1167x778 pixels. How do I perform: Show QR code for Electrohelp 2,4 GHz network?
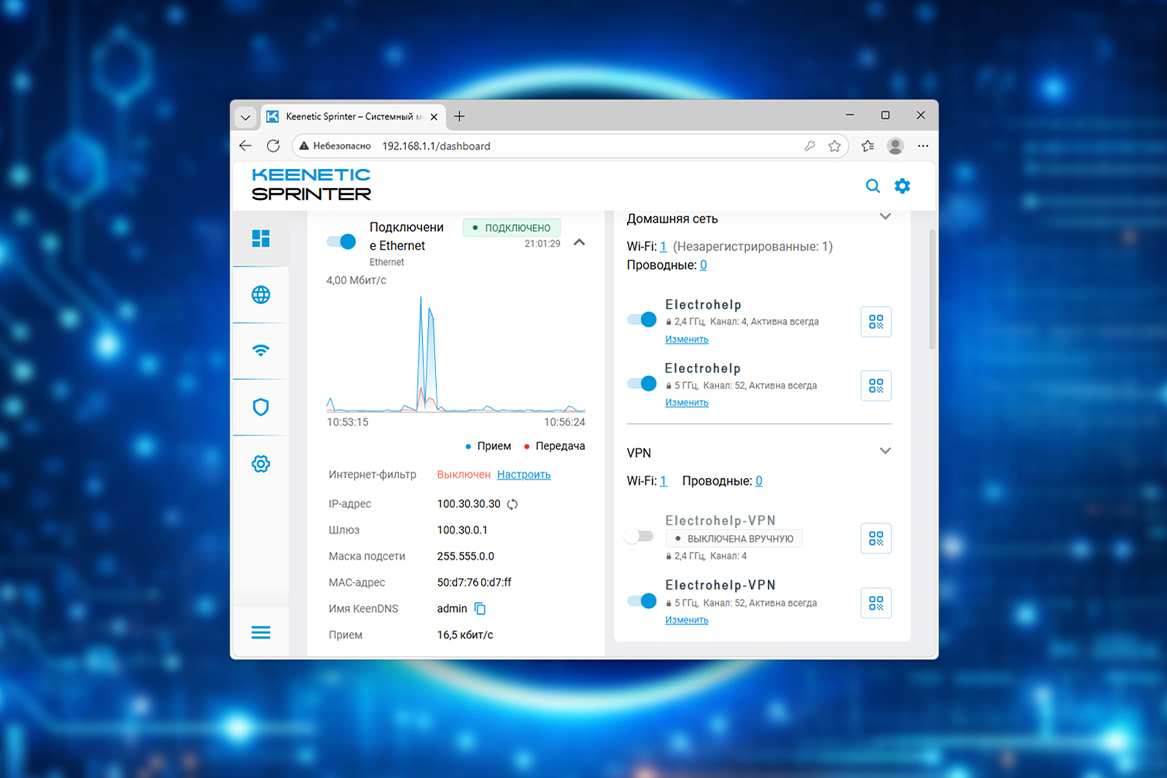tap(876, 322)
